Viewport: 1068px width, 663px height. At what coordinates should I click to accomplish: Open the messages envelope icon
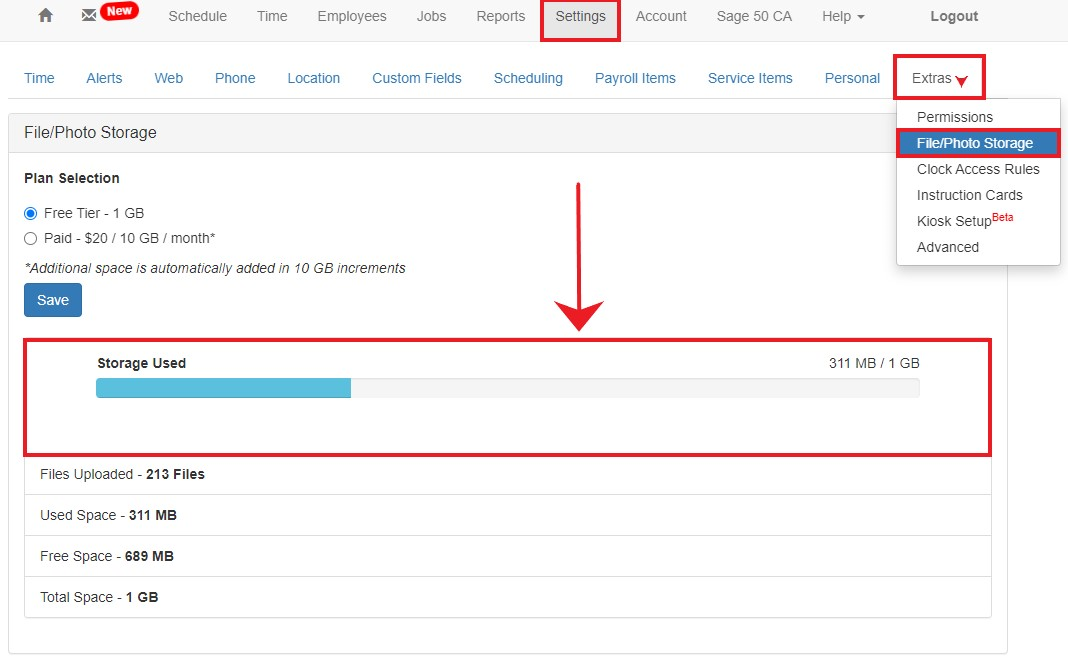pos(89,16)
